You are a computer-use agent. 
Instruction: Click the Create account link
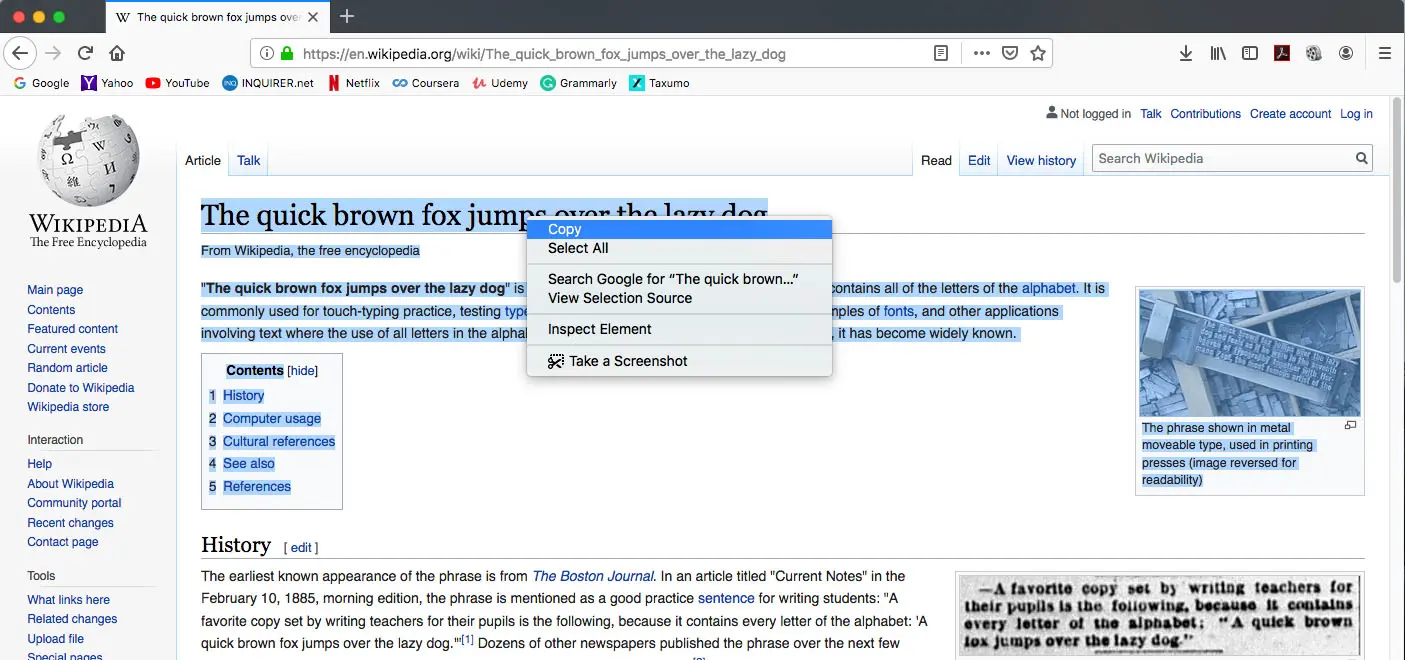point(1290,114)
